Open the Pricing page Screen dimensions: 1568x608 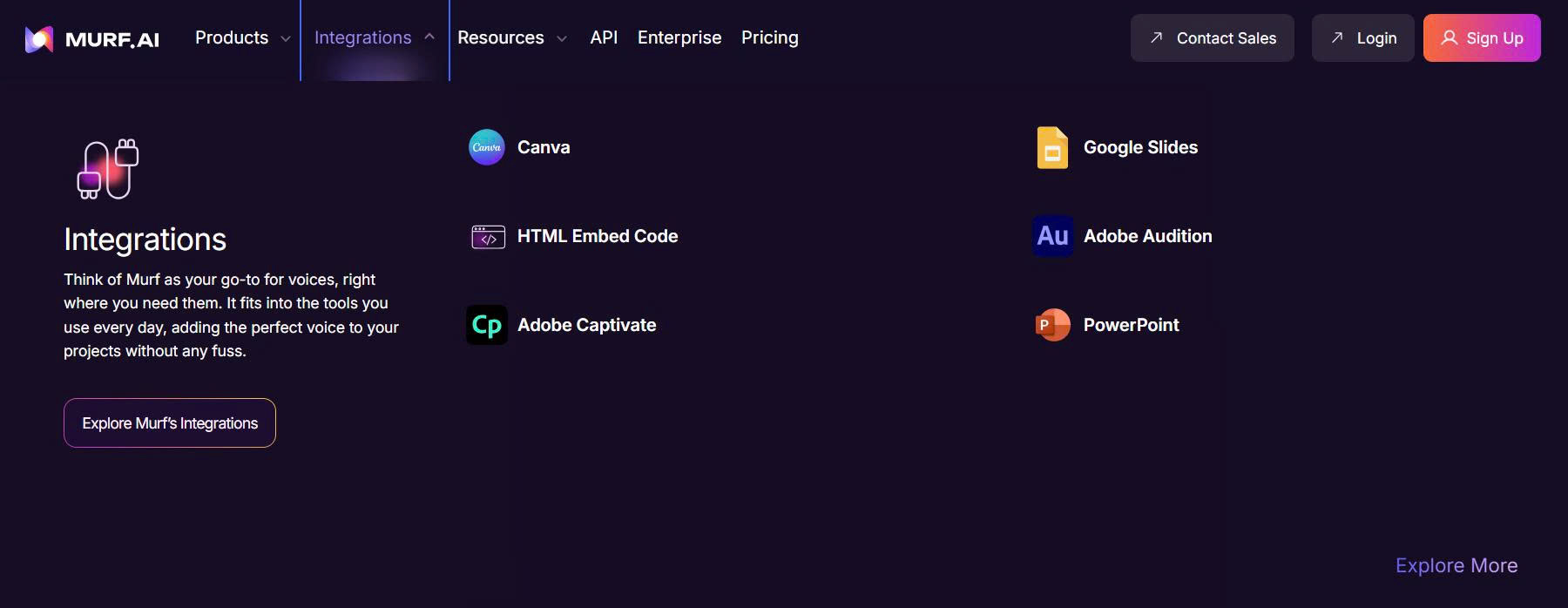(x=770, y=38)
